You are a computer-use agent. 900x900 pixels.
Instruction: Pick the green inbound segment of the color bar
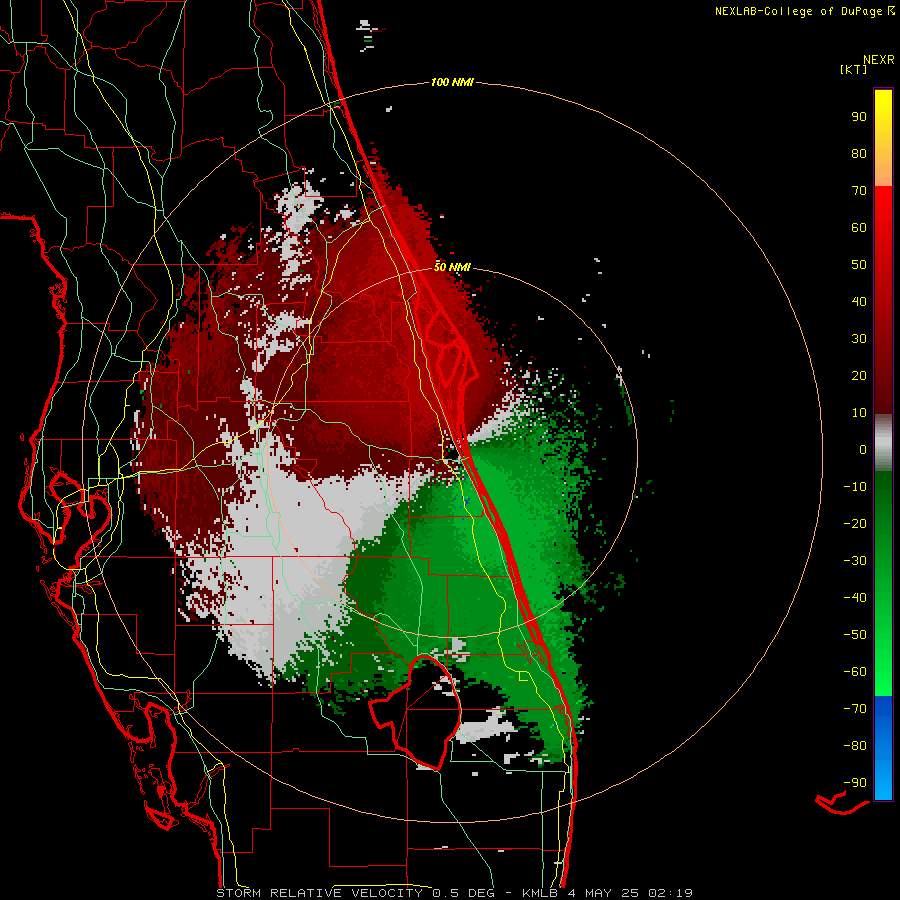pos(883,584)
